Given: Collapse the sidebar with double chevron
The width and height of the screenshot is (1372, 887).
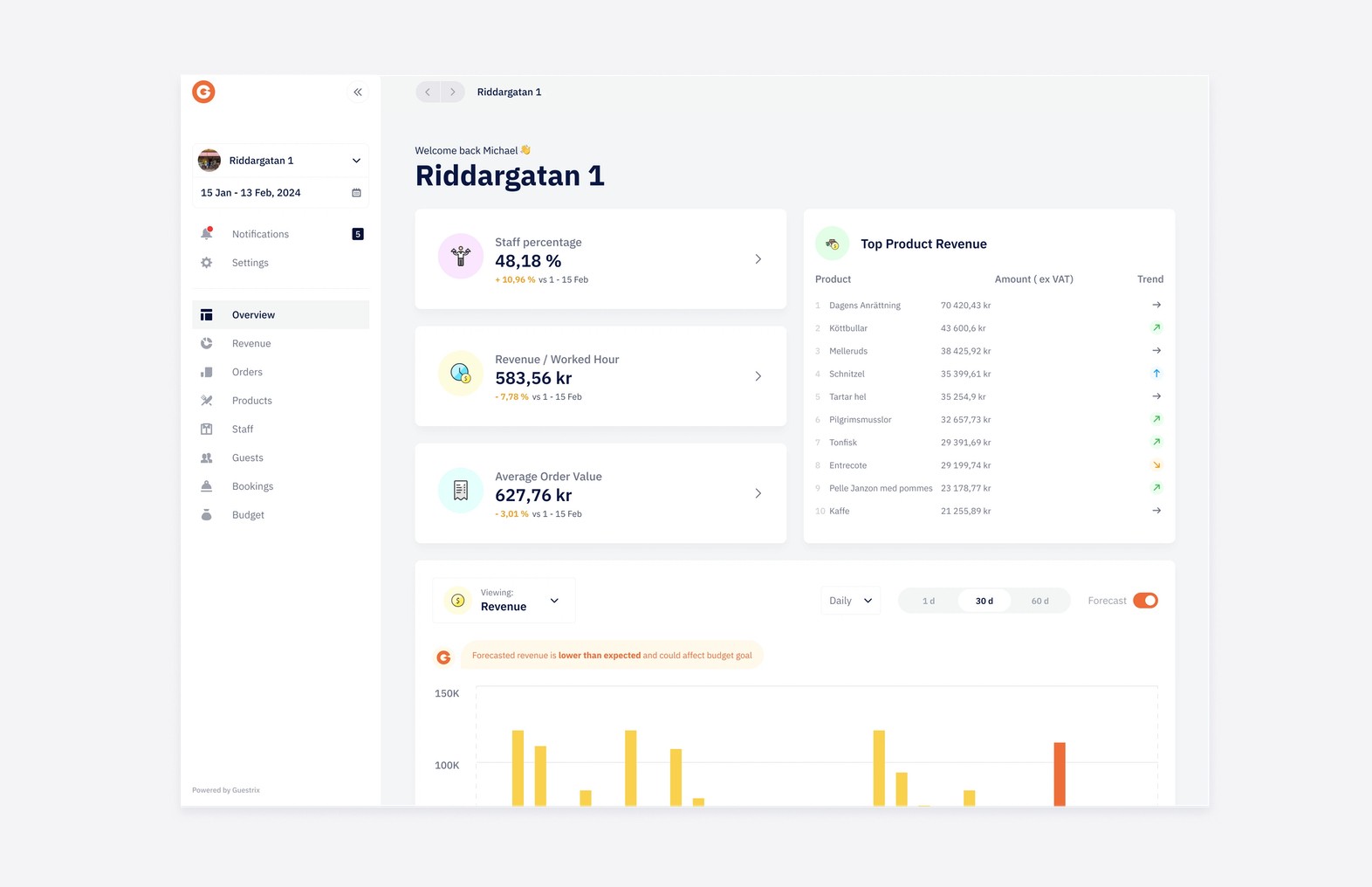Looking at the screenshot, I should click(x=358, y=92).
